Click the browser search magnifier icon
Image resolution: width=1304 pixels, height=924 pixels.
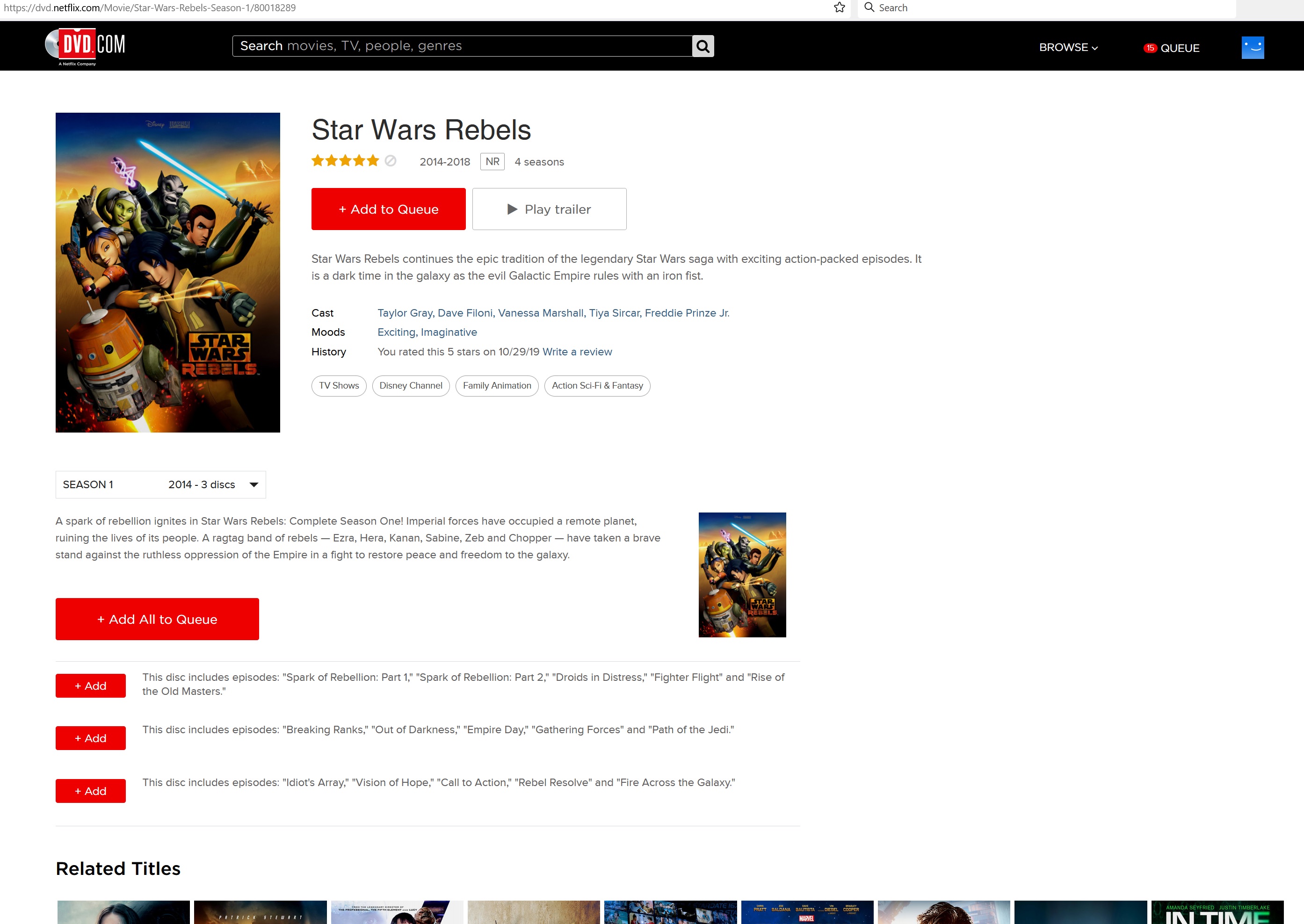click(x=869, y=7)
